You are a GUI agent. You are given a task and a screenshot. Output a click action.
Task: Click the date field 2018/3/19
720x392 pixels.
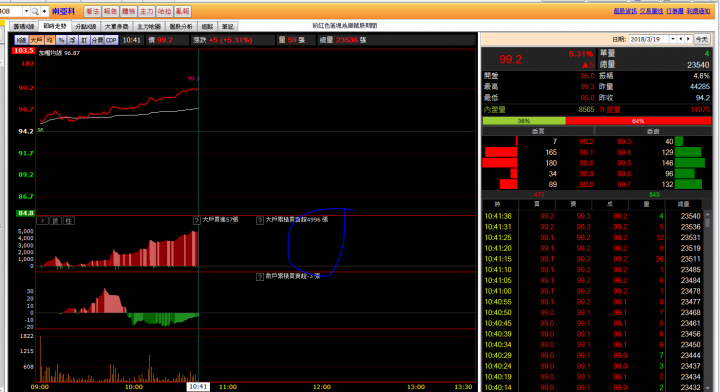[649, 39]
